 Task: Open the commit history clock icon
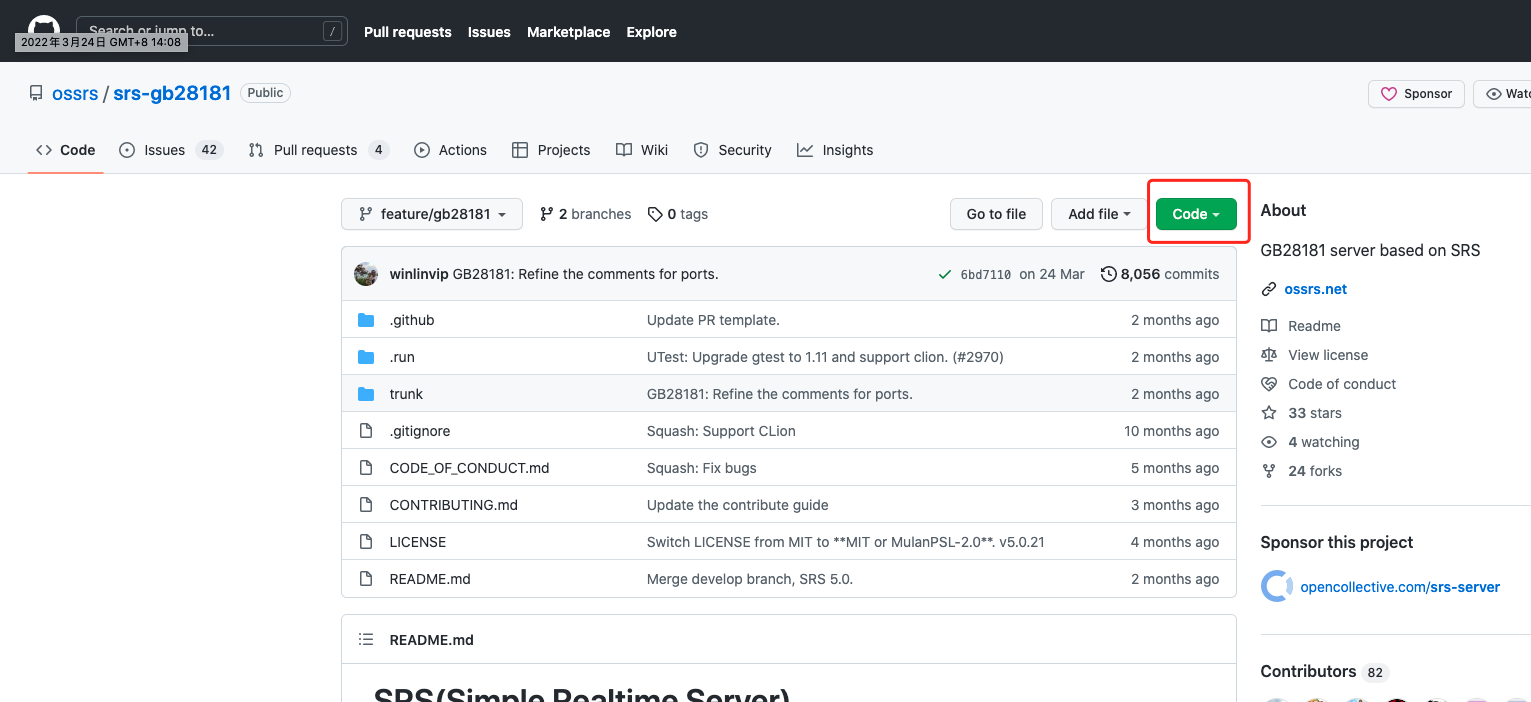click(x=1108, y=274)
